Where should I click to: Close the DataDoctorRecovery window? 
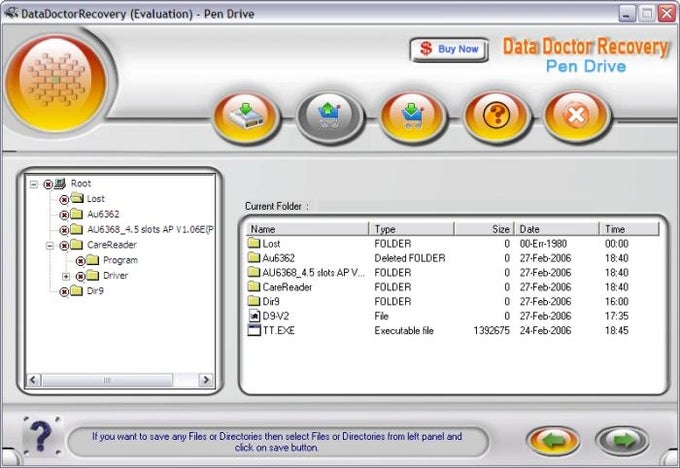[667, 14]
